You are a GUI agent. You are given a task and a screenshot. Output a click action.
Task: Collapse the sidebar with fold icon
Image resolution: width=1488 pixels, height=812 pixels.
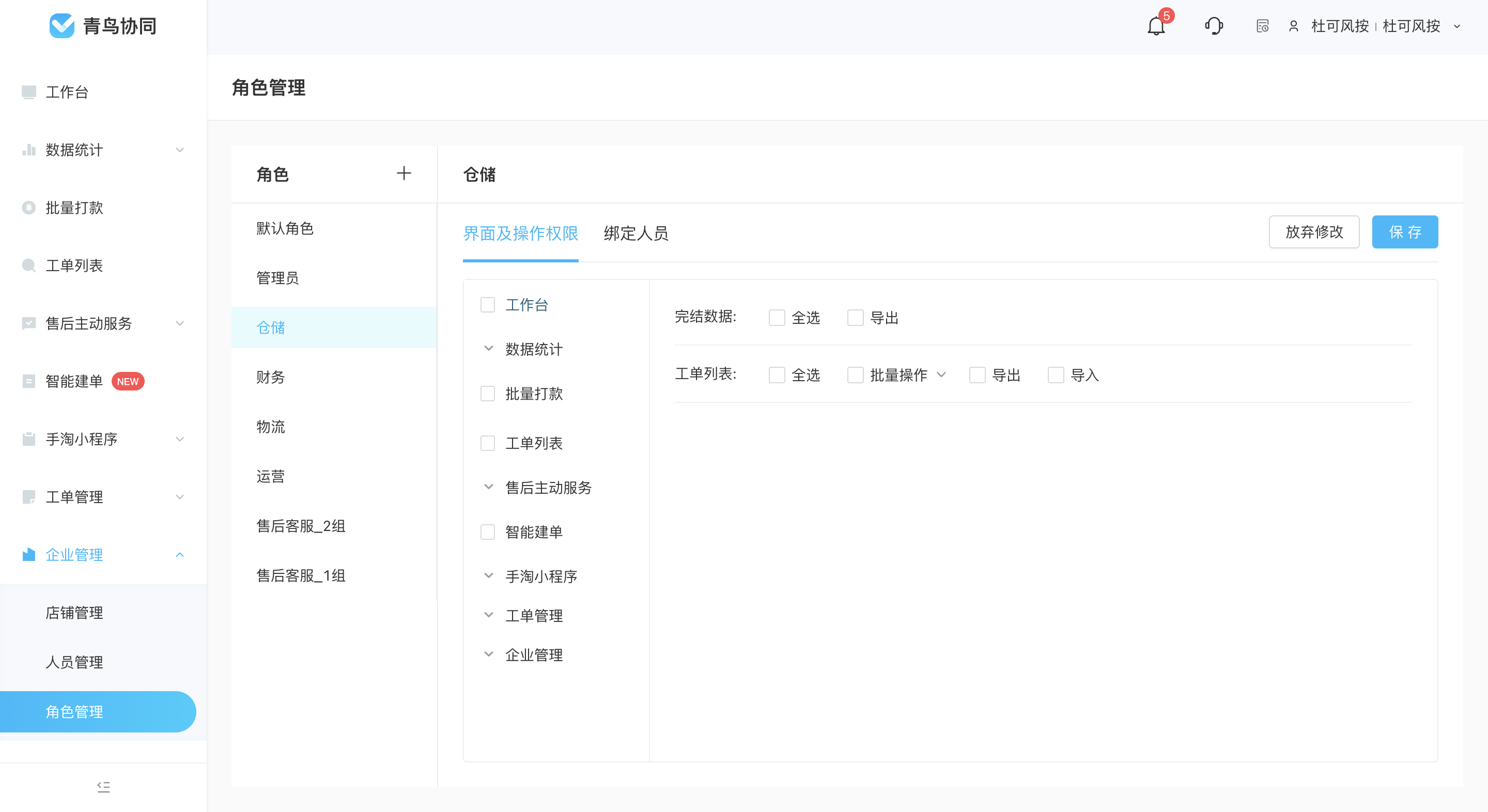tap(103, 787)
